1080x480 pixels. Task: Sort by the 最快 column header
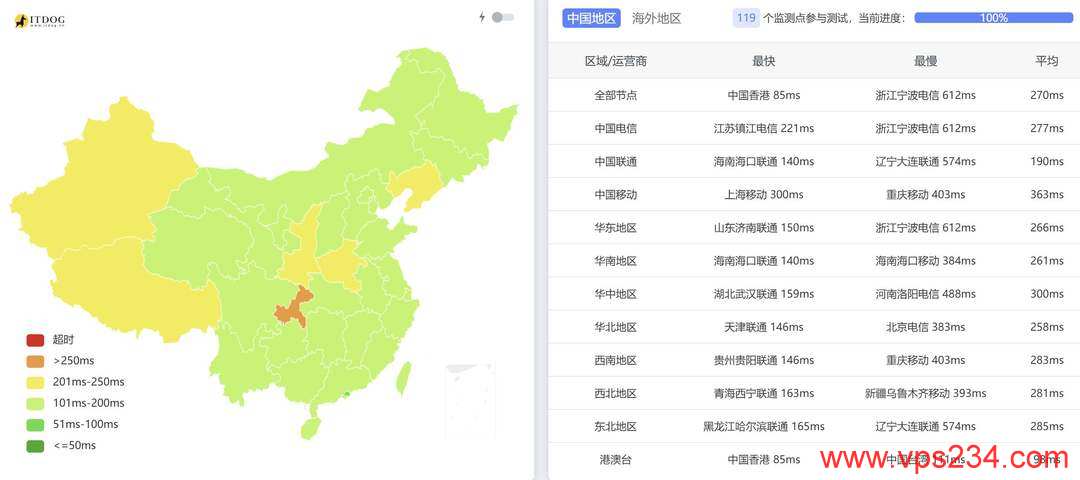764,61
